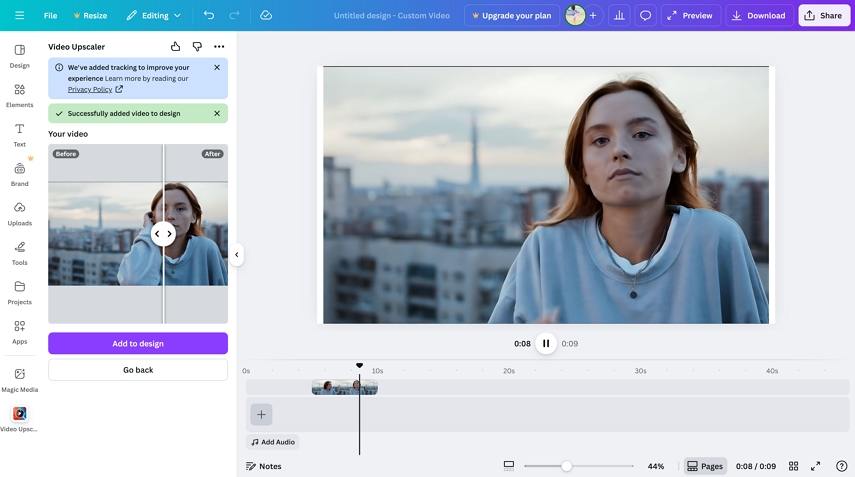This screenshot has width=855, height=477.
Task: Open the Privacy Policy link
Action: tap(95, 89)
